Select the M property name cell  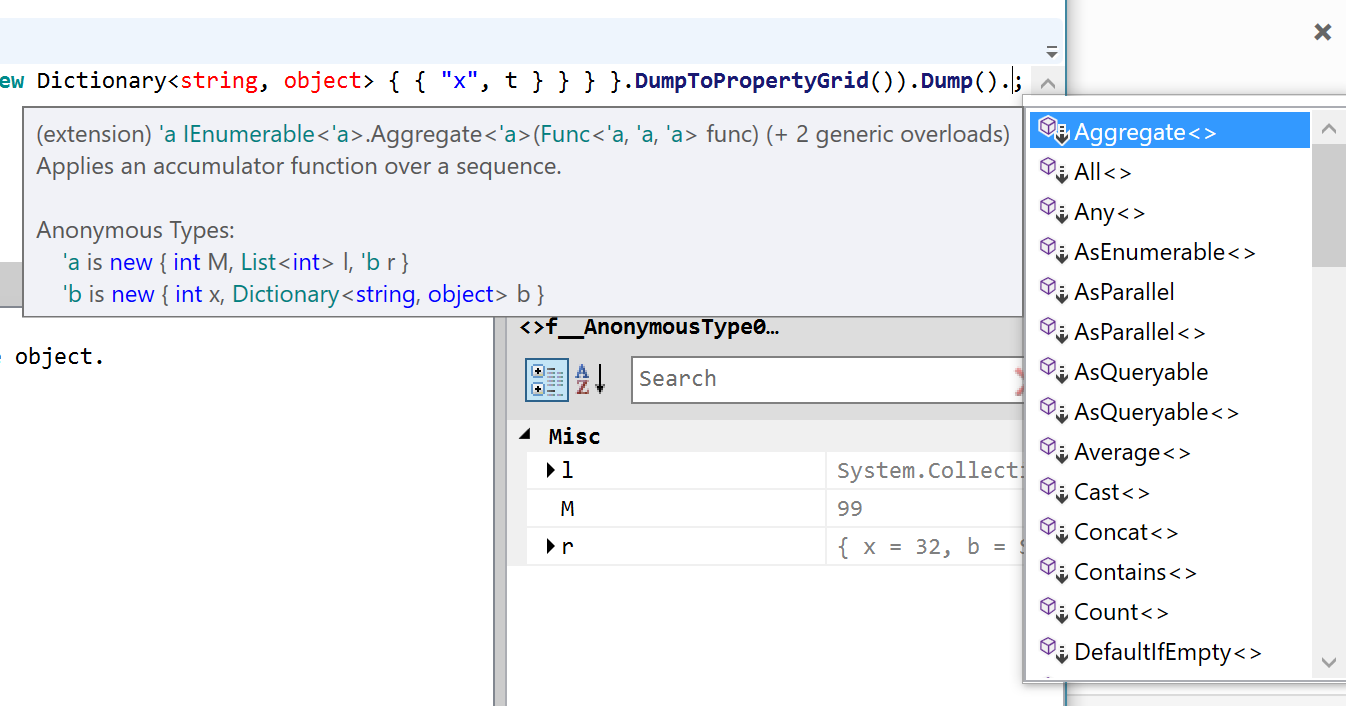(677, 509)
